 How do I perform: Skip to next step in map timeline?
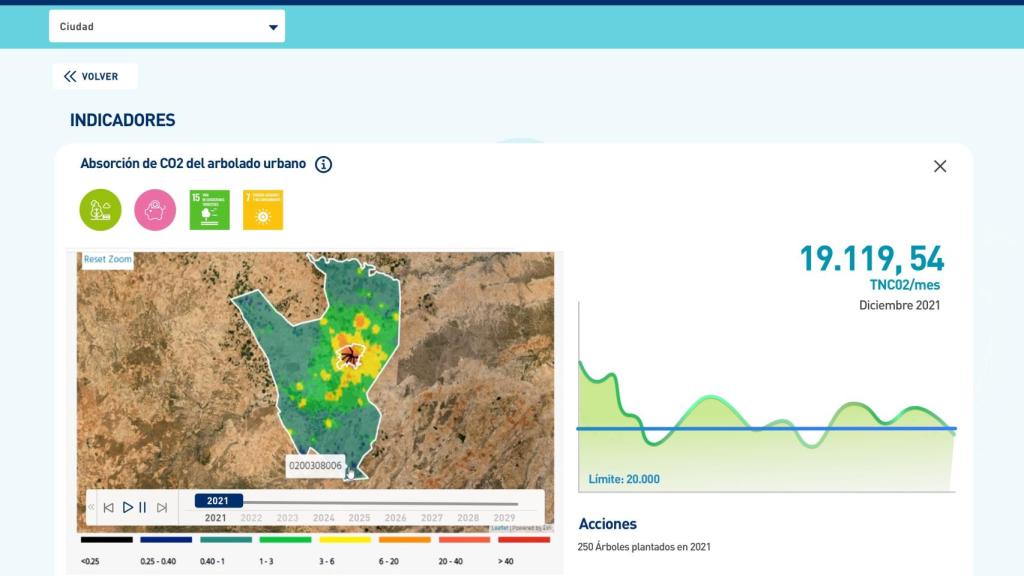(x=162, y=508)
